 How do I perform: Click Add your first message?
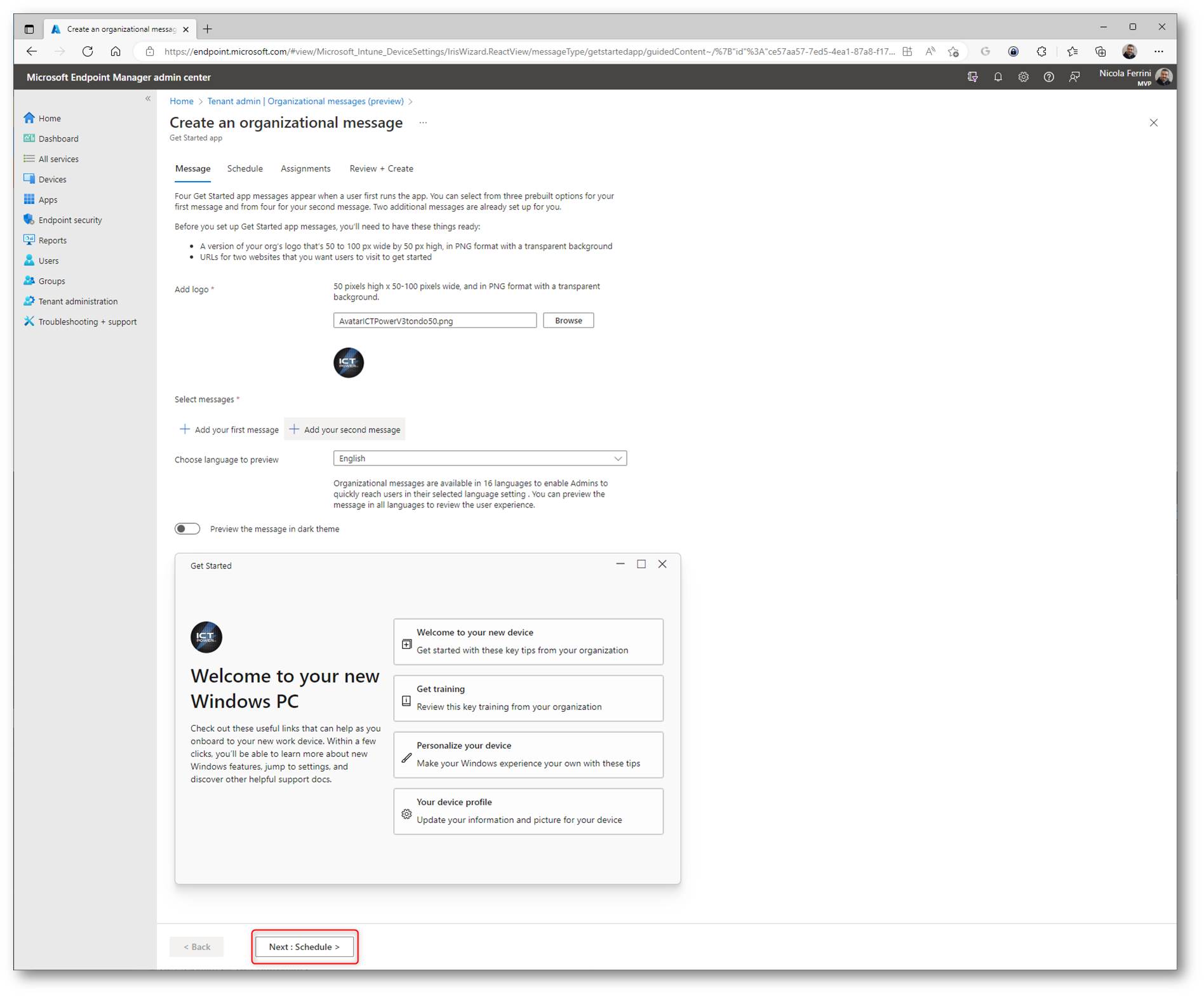pos(229,429)
